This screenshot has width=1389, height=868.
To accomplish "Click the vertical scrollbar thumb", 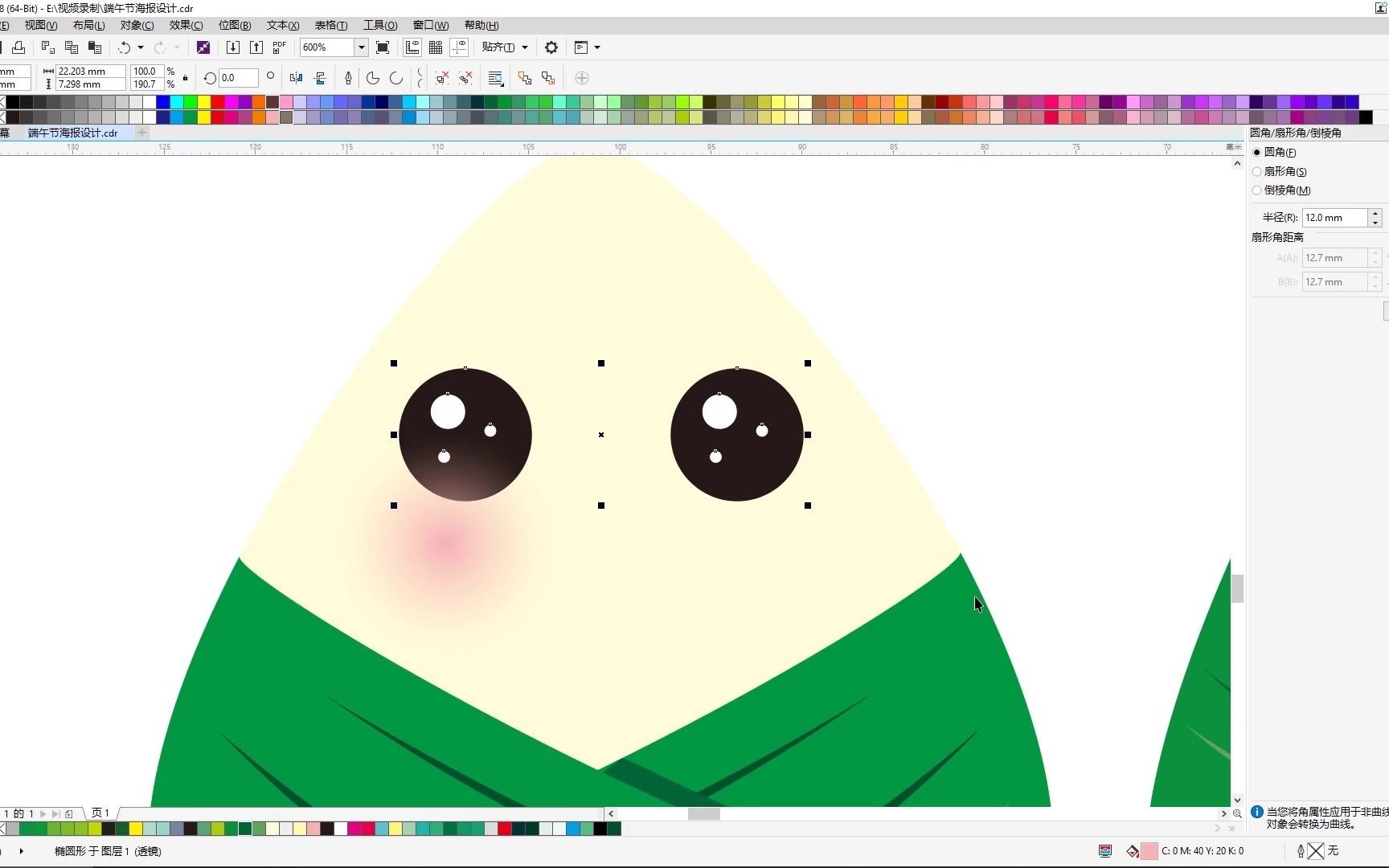I will [x=1237, y=588].
